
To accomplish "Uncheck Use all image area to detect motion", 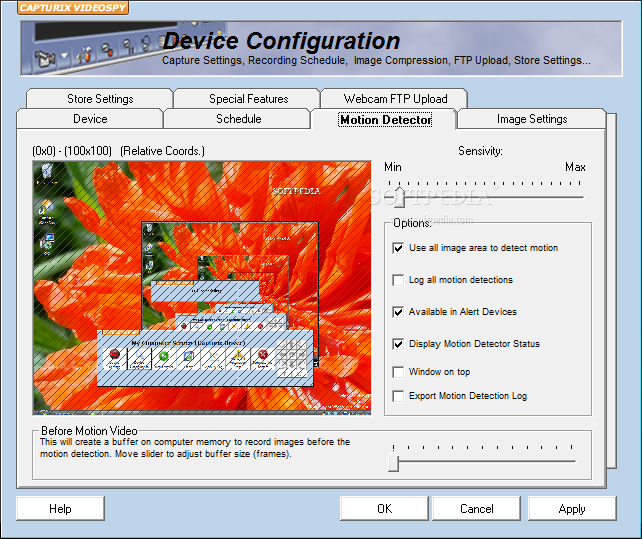I will pyautogui.click(x=398, y=248).
